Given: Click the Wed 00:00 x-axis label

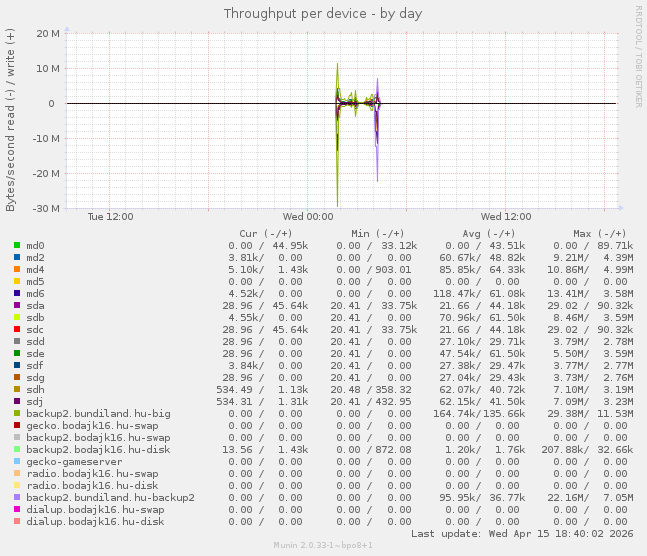Looking at the screenshot, I should pyautogui.click(x=308, y=217).
